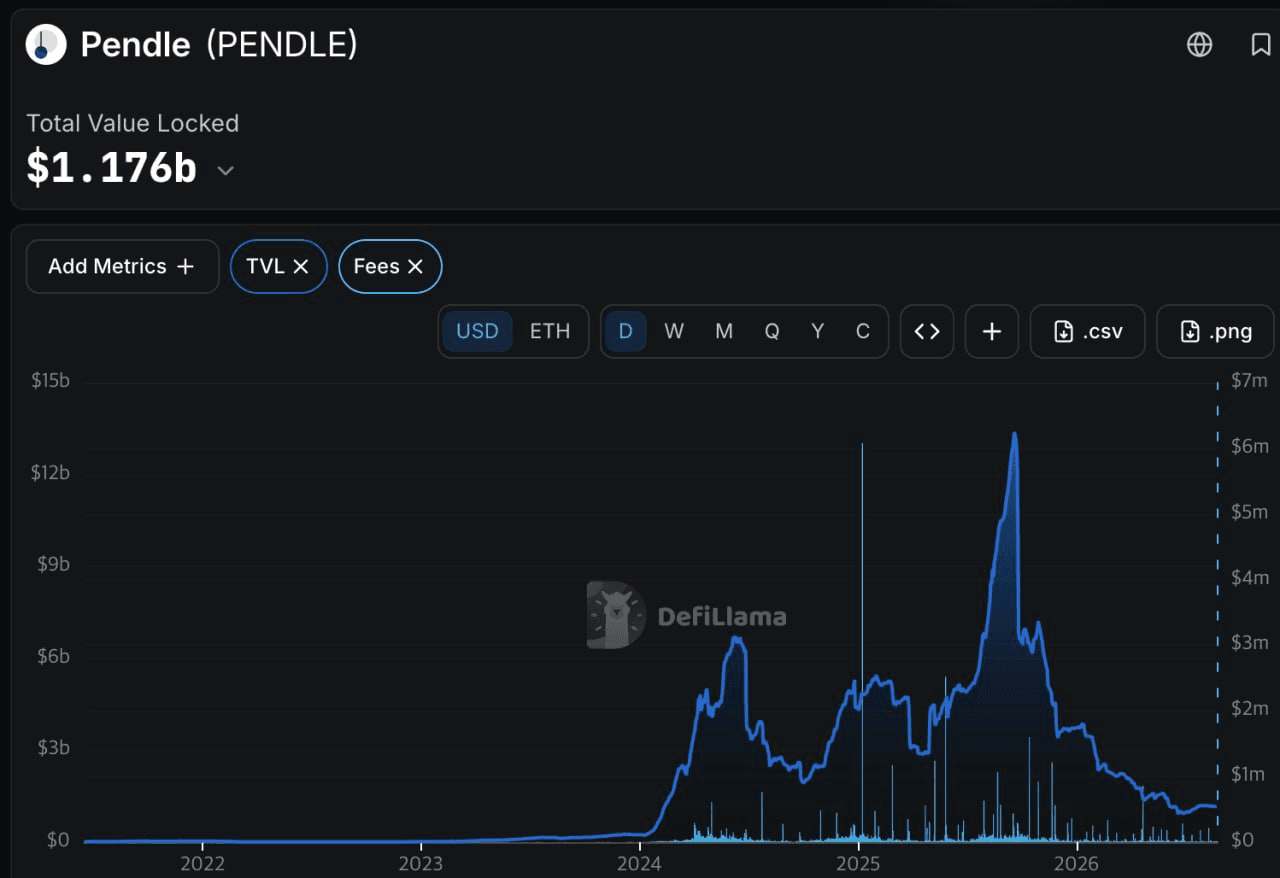Viewport: 1280px width, 878px height.
Task: Remove the Fees metric with its X
Action: [x=415, y=267]
